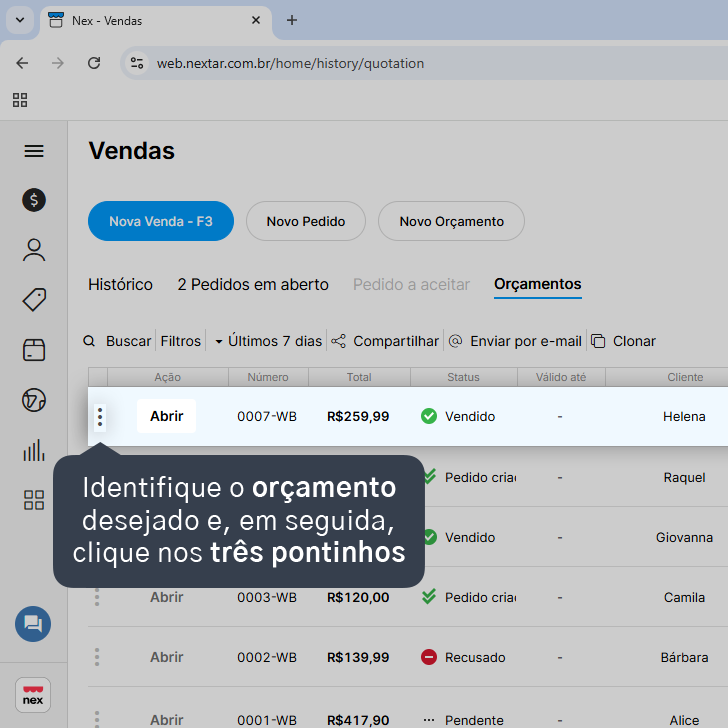Close the Nex - Vendas tab
This screenshot has height=728, width=728.
pyautogui.click(x=256, y=20)
